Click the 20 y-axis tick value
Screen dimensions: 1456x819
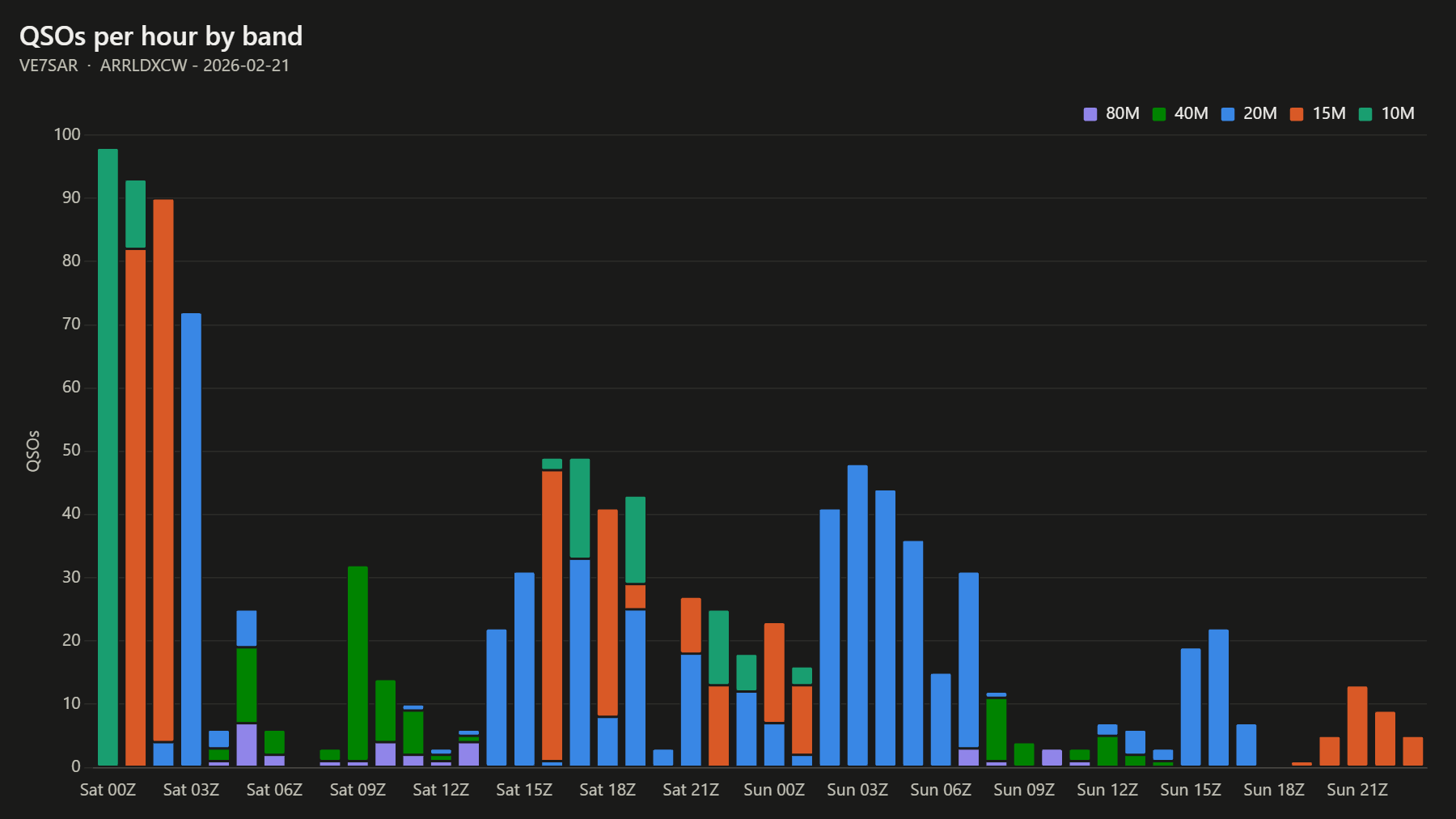click(71, 640)
